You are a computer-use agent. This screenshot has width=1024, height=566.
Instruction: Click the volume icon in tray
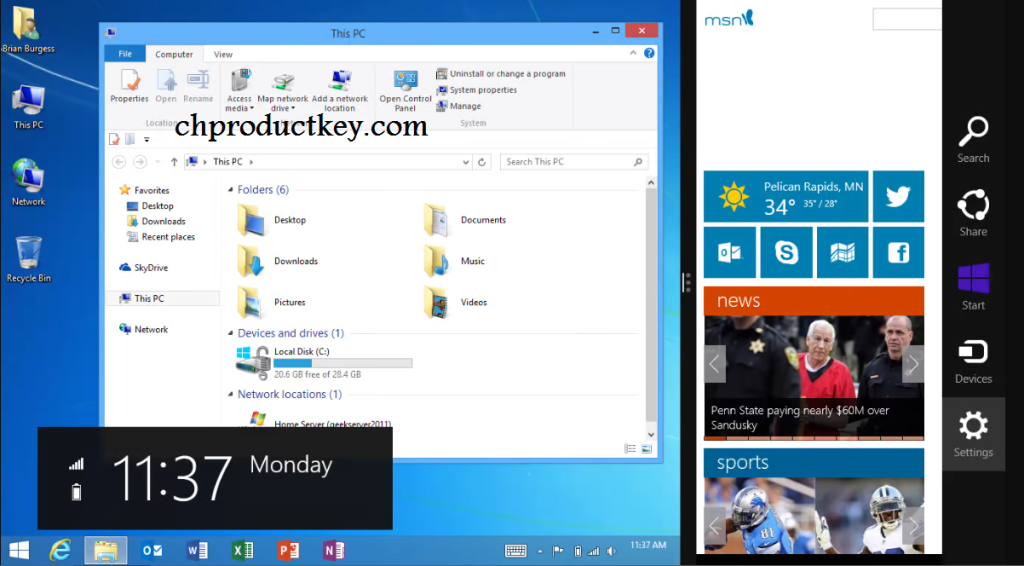611,551
